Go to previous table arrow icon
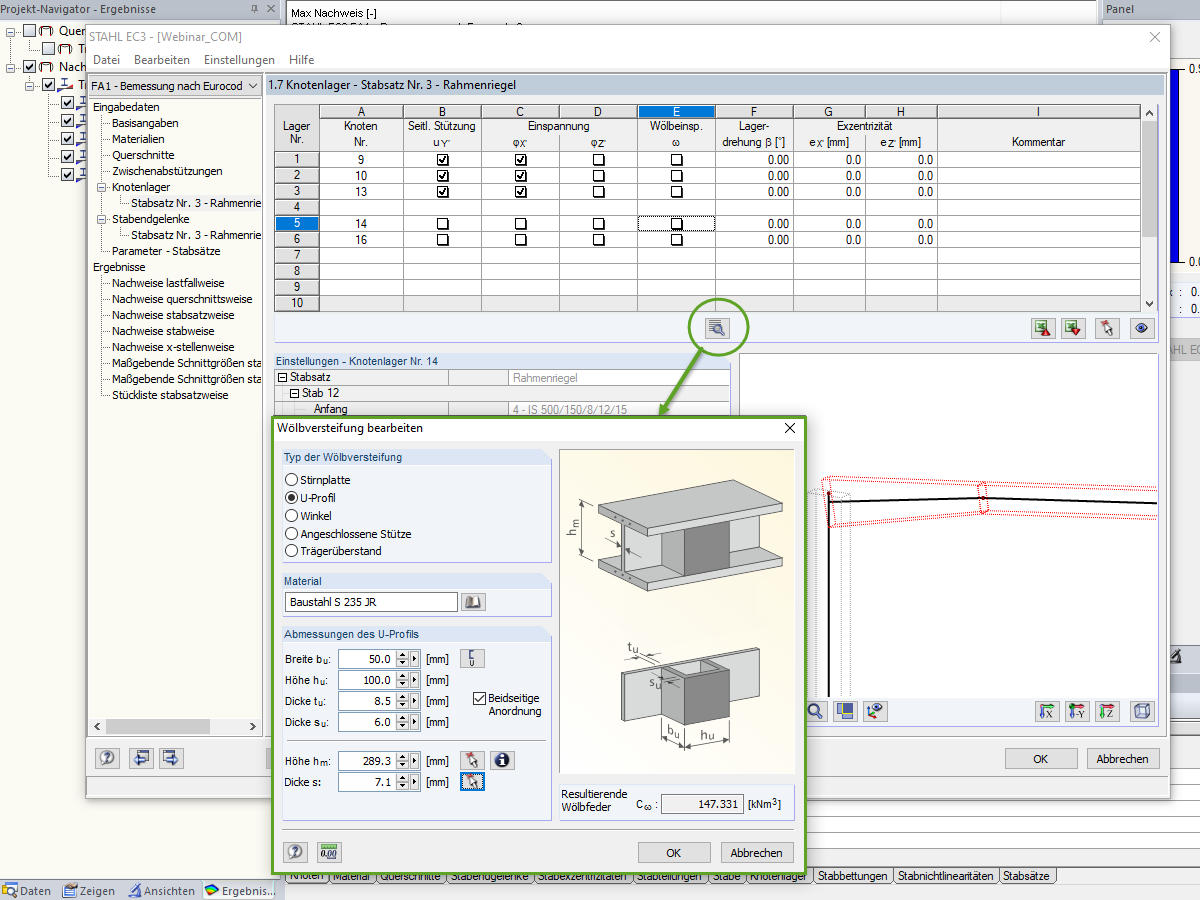The height and width of the screenshot is (900, 1200). pos(141,758)
